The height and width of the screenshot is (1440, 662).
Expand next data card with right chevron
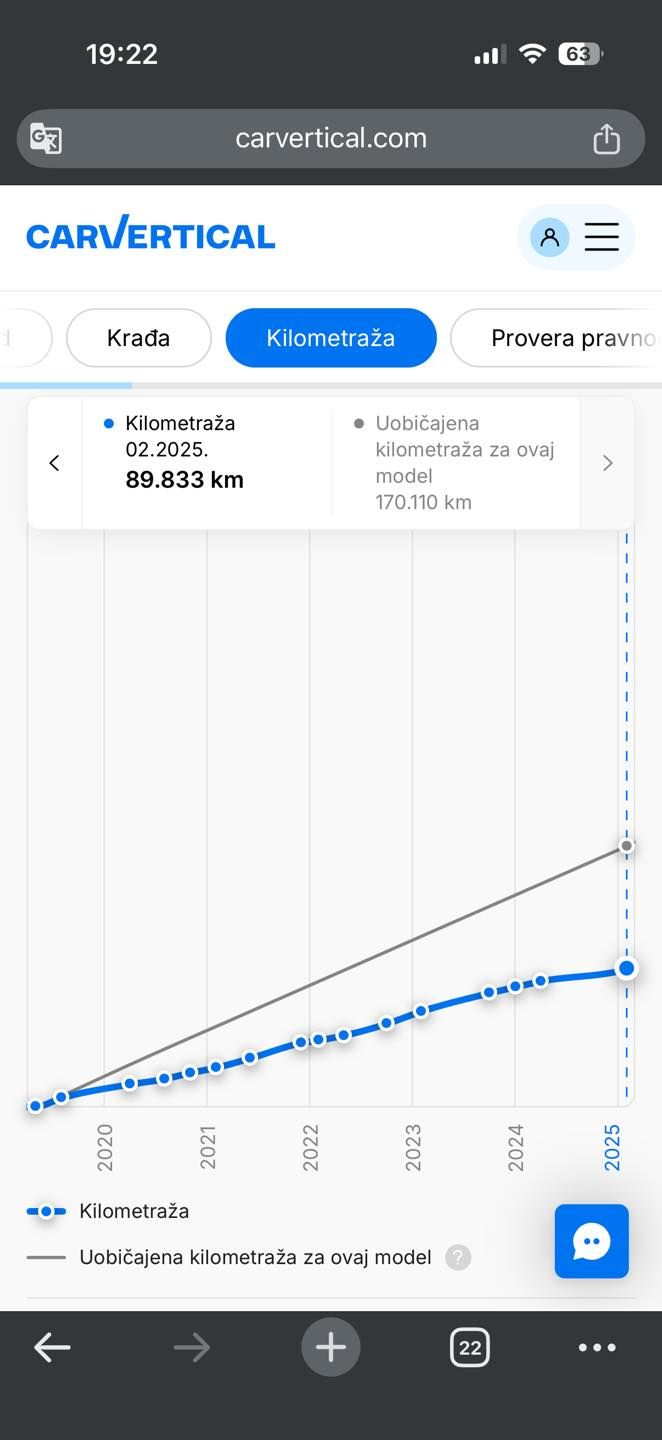tap(607, 462)
